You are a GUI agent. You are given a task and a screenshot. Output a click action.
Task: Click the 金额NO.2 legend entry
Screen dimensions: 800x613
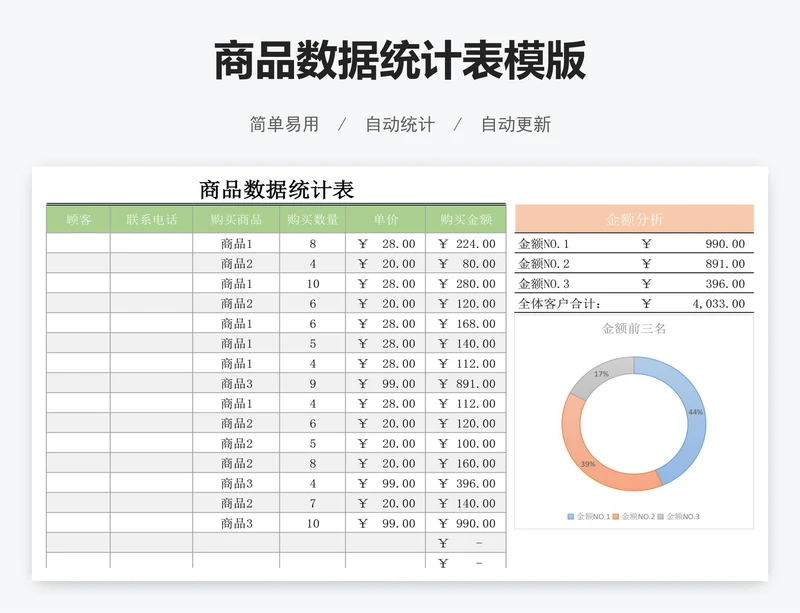tap(634, 516)
